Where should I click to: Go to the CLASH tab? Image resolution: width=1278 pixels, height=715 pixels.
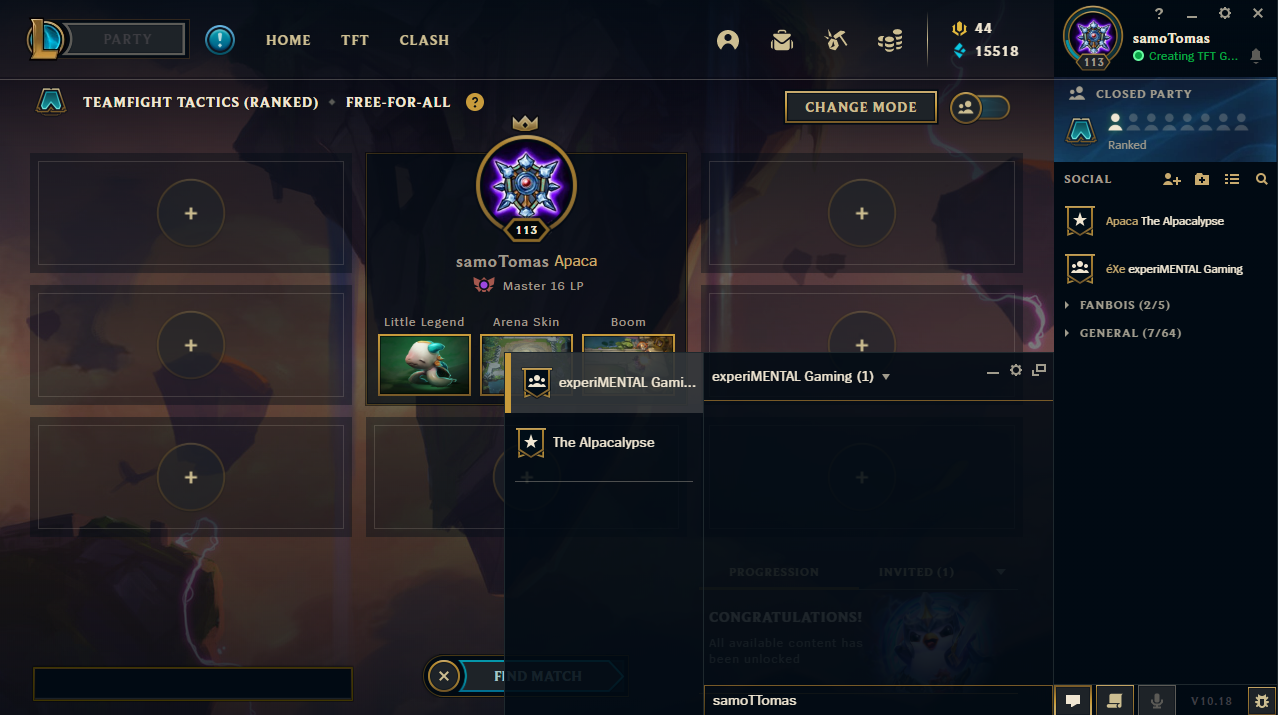tap(424, 40)
